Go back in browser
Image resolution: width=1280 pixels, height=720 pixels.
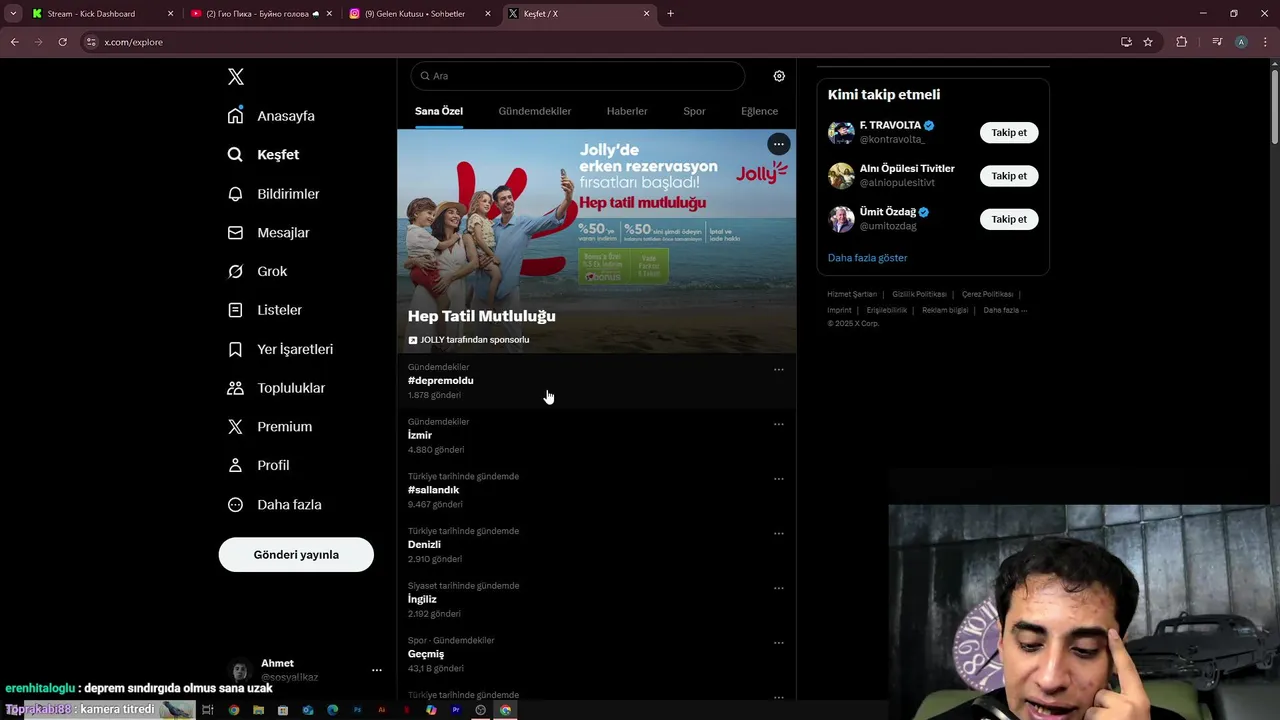(x=15, y=42)
